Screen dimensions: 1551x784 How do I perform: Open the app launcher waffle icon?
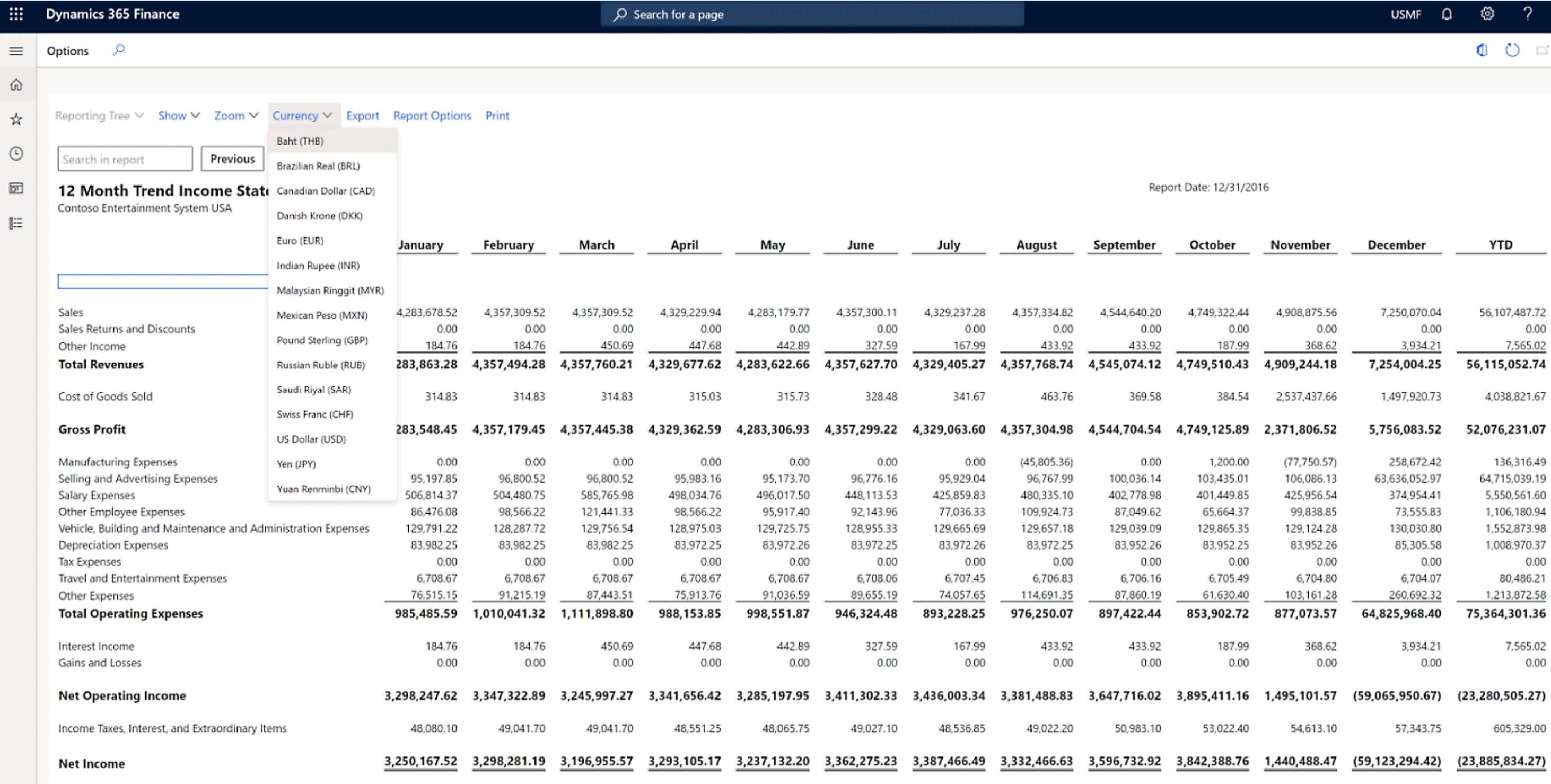16,14
